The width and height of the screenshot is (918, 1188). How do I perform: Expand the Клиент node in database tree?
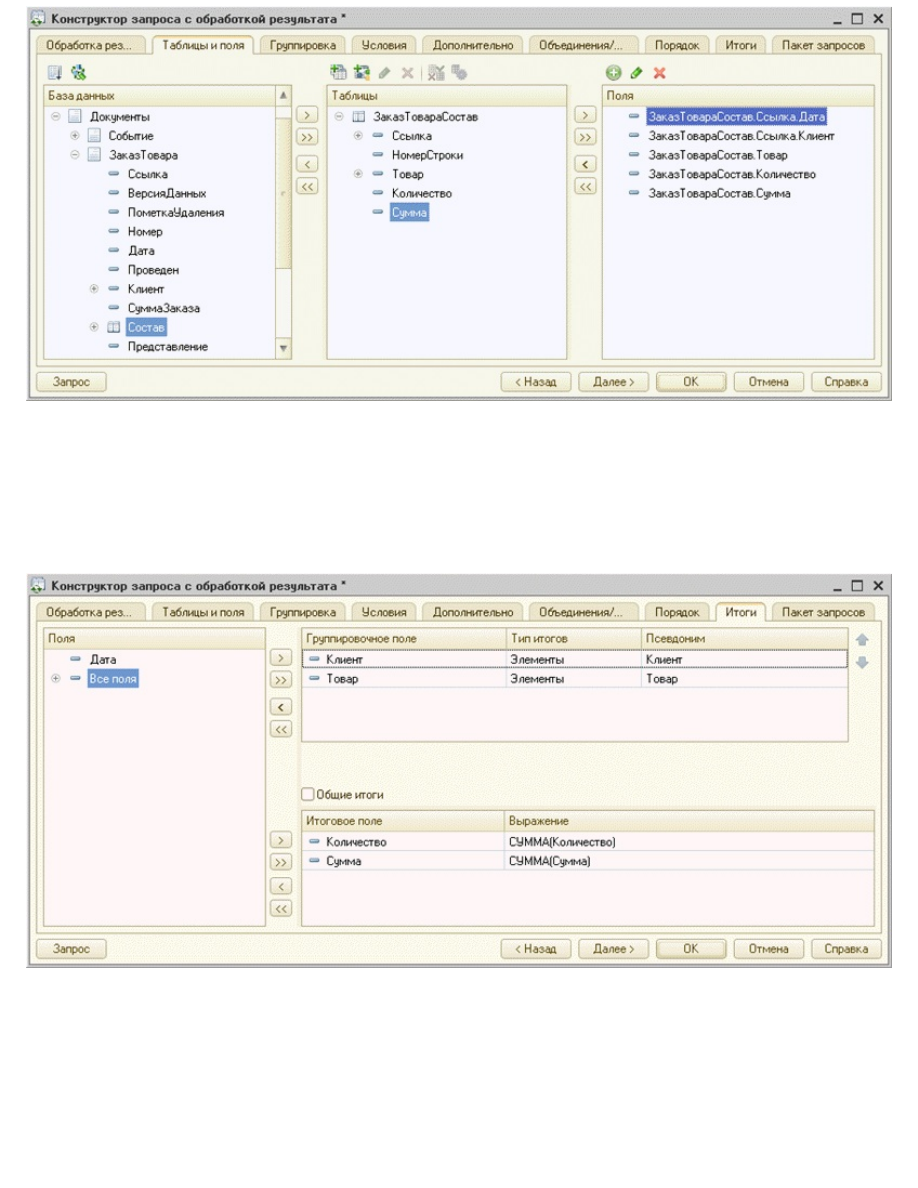coord(95,289)
